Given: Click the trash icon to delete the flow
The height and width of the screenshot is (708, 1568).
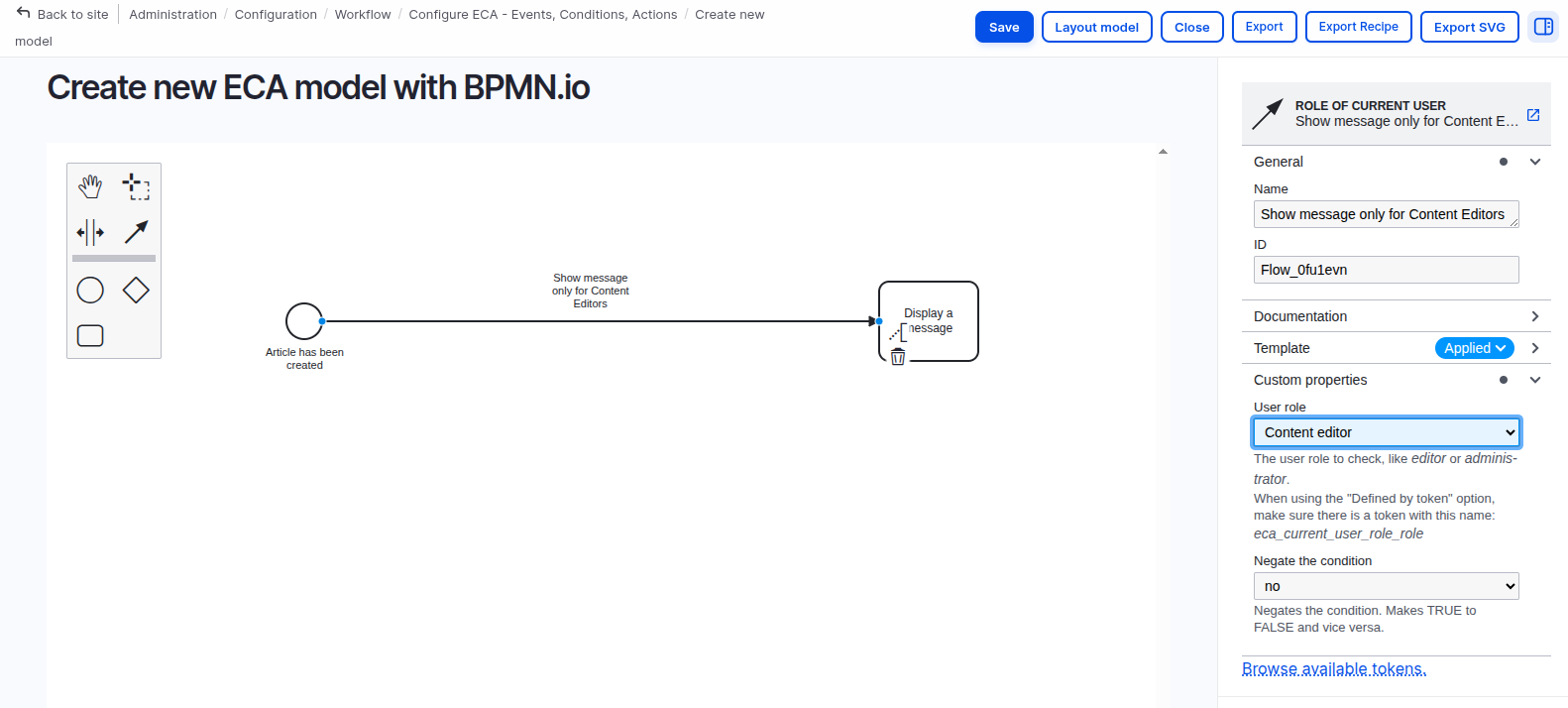Looking at the screenshot, I should click(898, 357).
